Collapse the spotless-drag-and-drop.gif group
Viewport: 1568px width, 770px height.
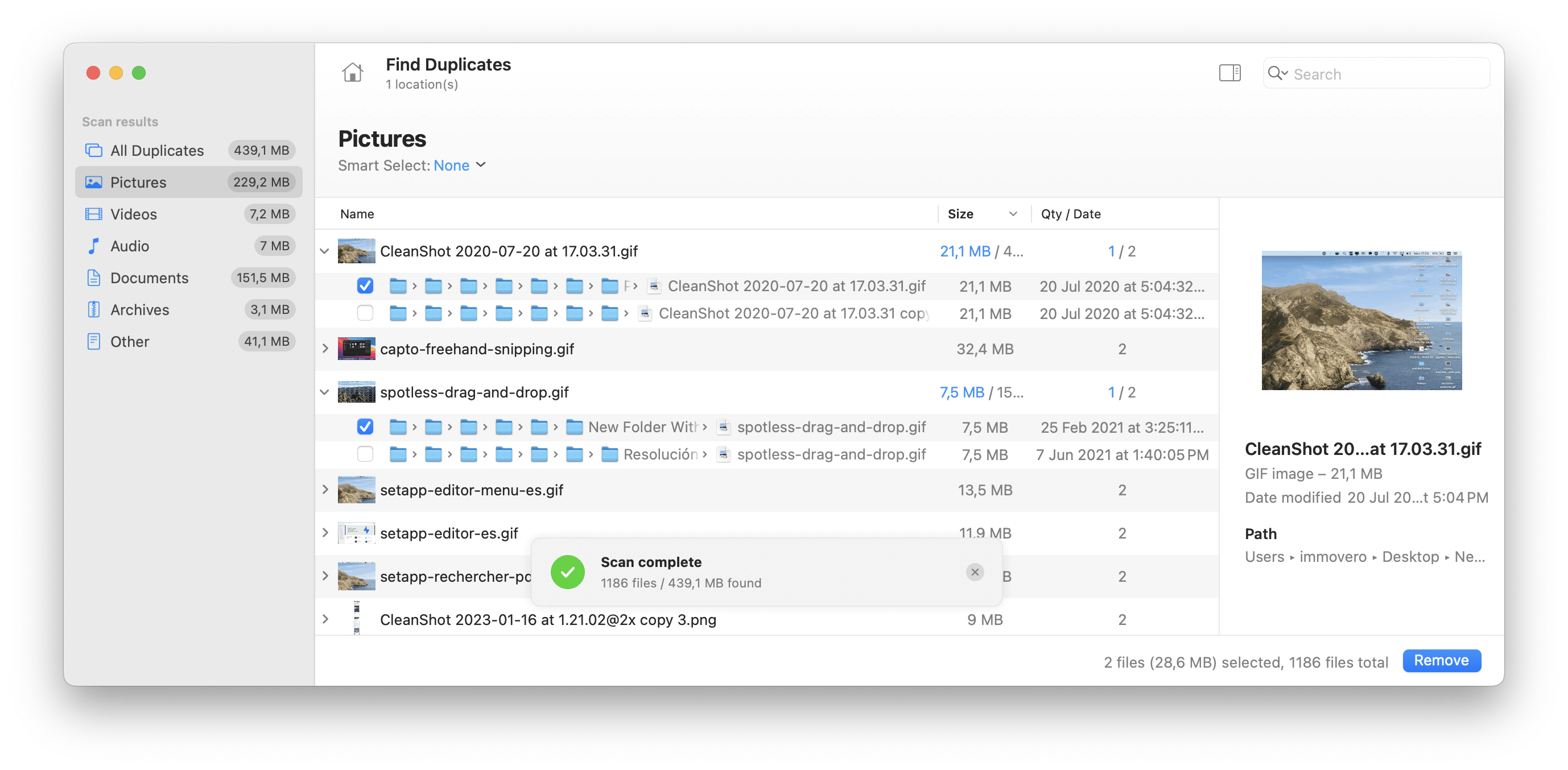coord(325,392)
